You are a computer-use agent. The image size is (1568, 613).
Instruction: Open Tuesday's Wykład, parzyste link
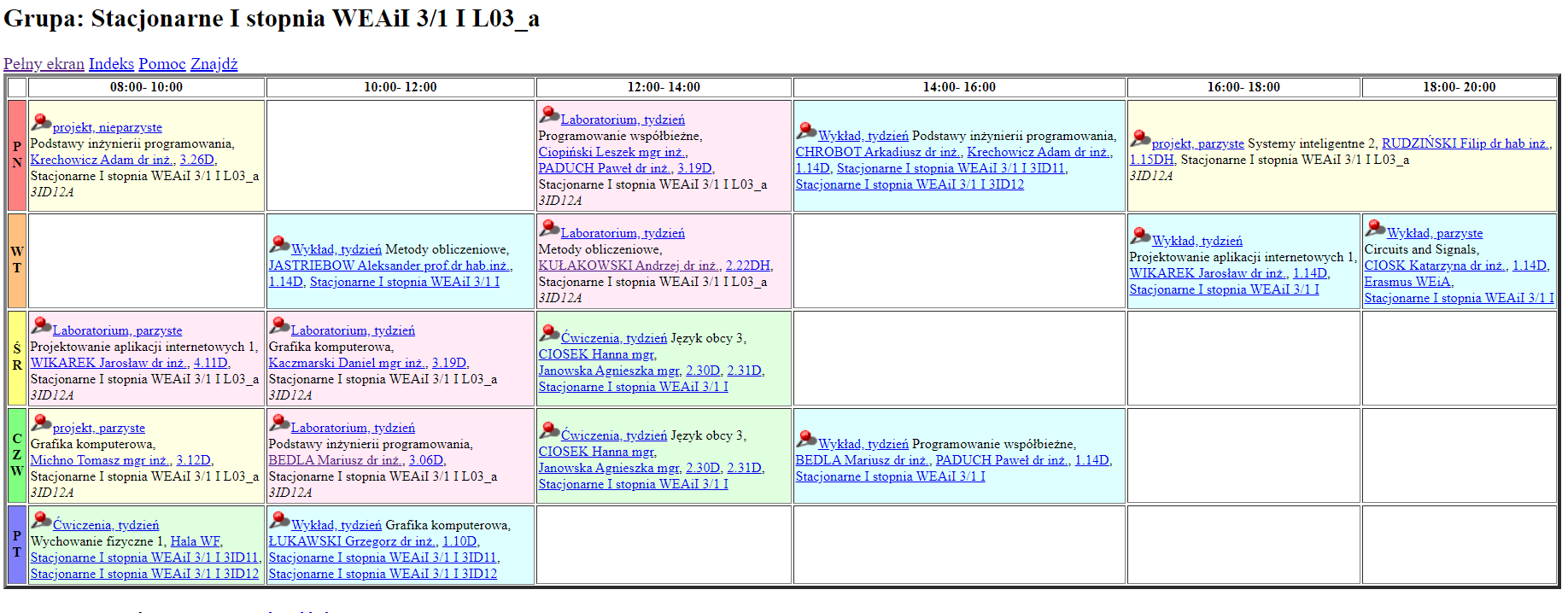click(x=1435, y=233)
